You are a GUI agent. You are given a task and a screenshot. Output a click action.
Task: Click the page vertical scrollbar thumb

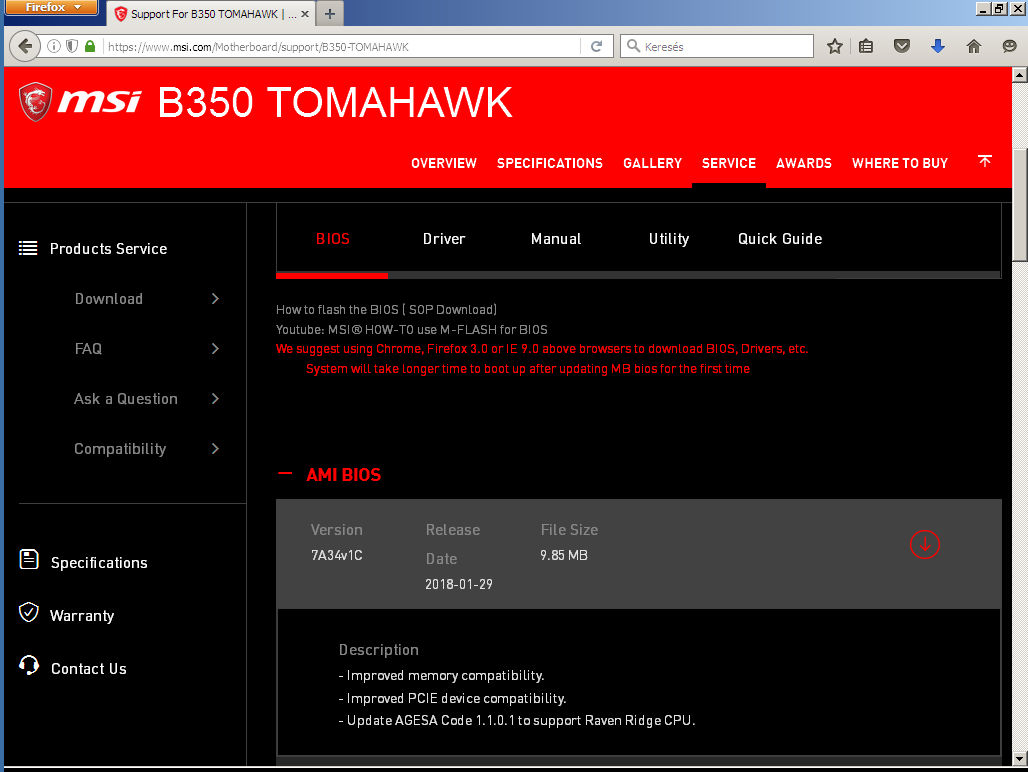[x=1020, y=205]
